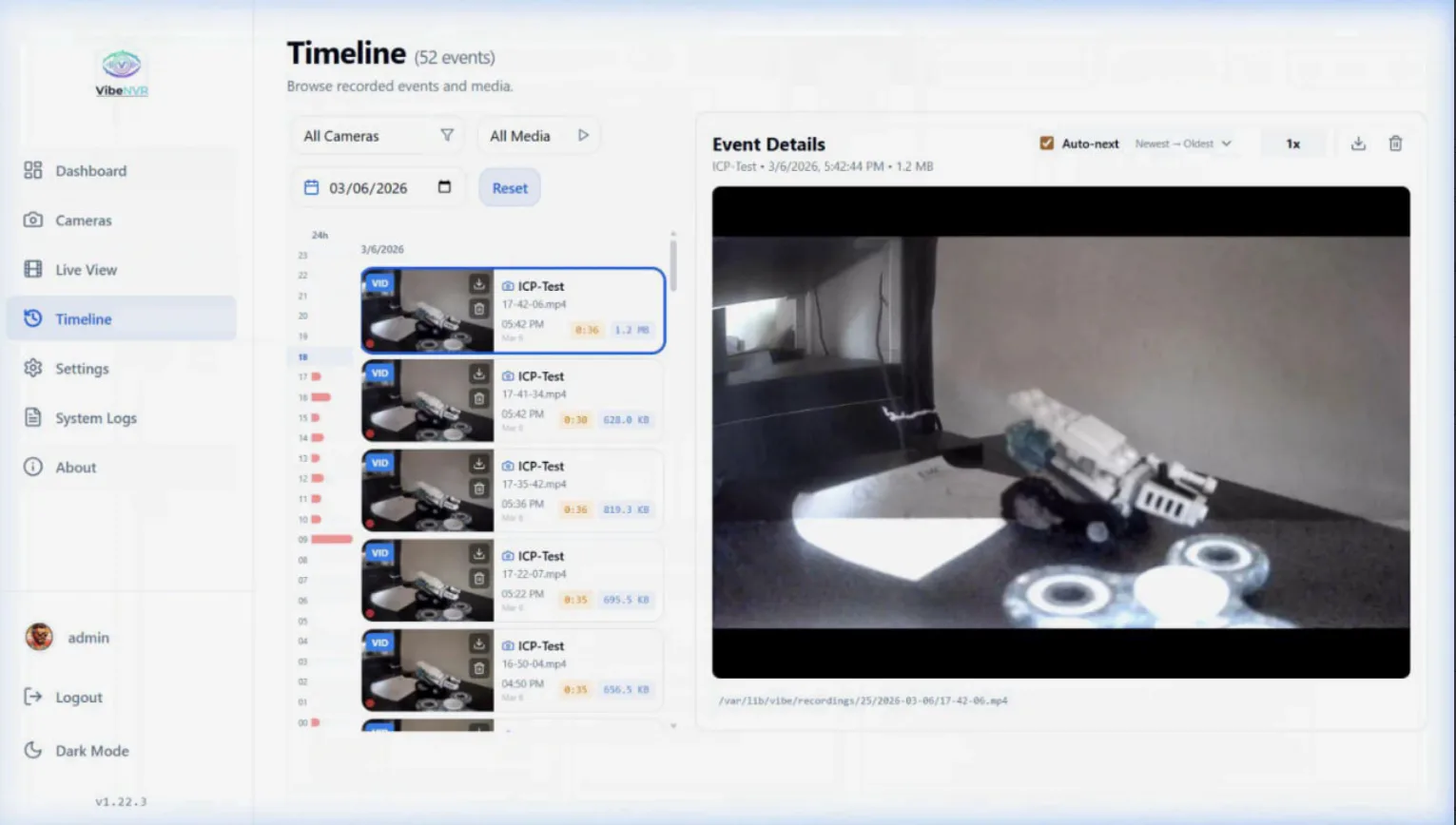
Task: Delete the 17-35-42.mp4 recording
Action: (x=479, y=489)
